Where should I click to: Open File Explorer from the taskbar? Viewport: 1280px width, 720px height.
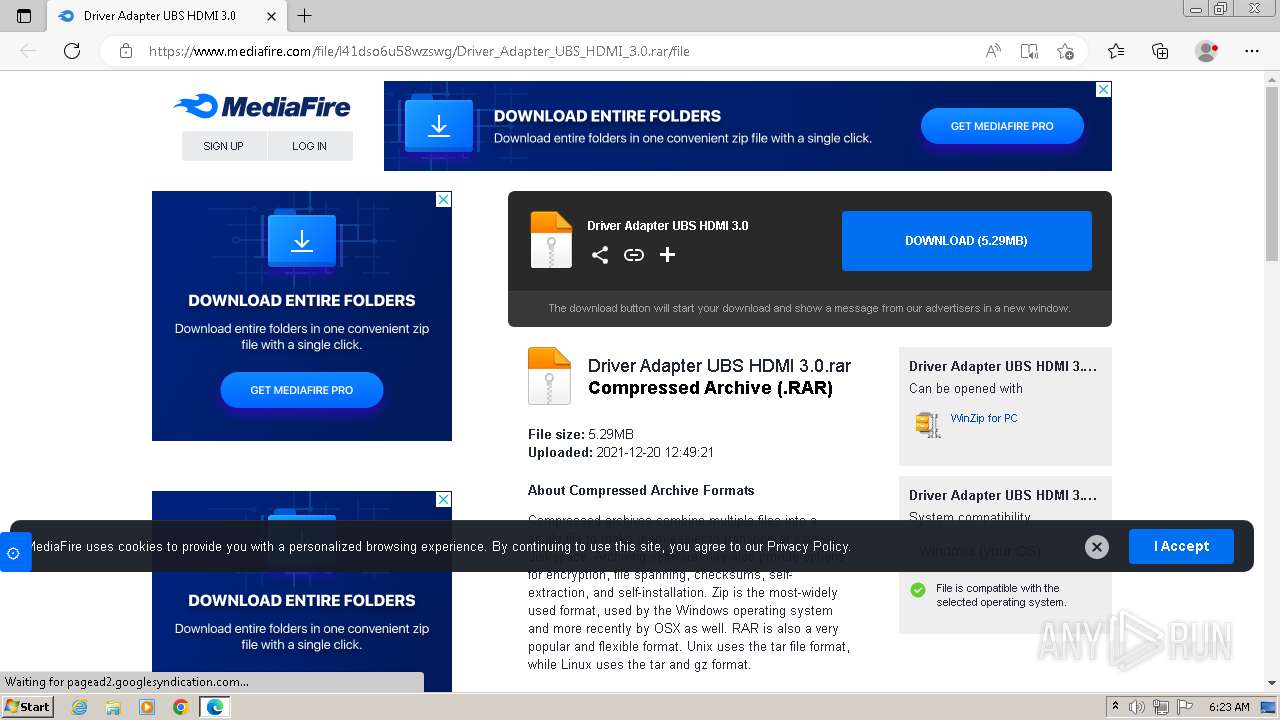pos(113,707)
